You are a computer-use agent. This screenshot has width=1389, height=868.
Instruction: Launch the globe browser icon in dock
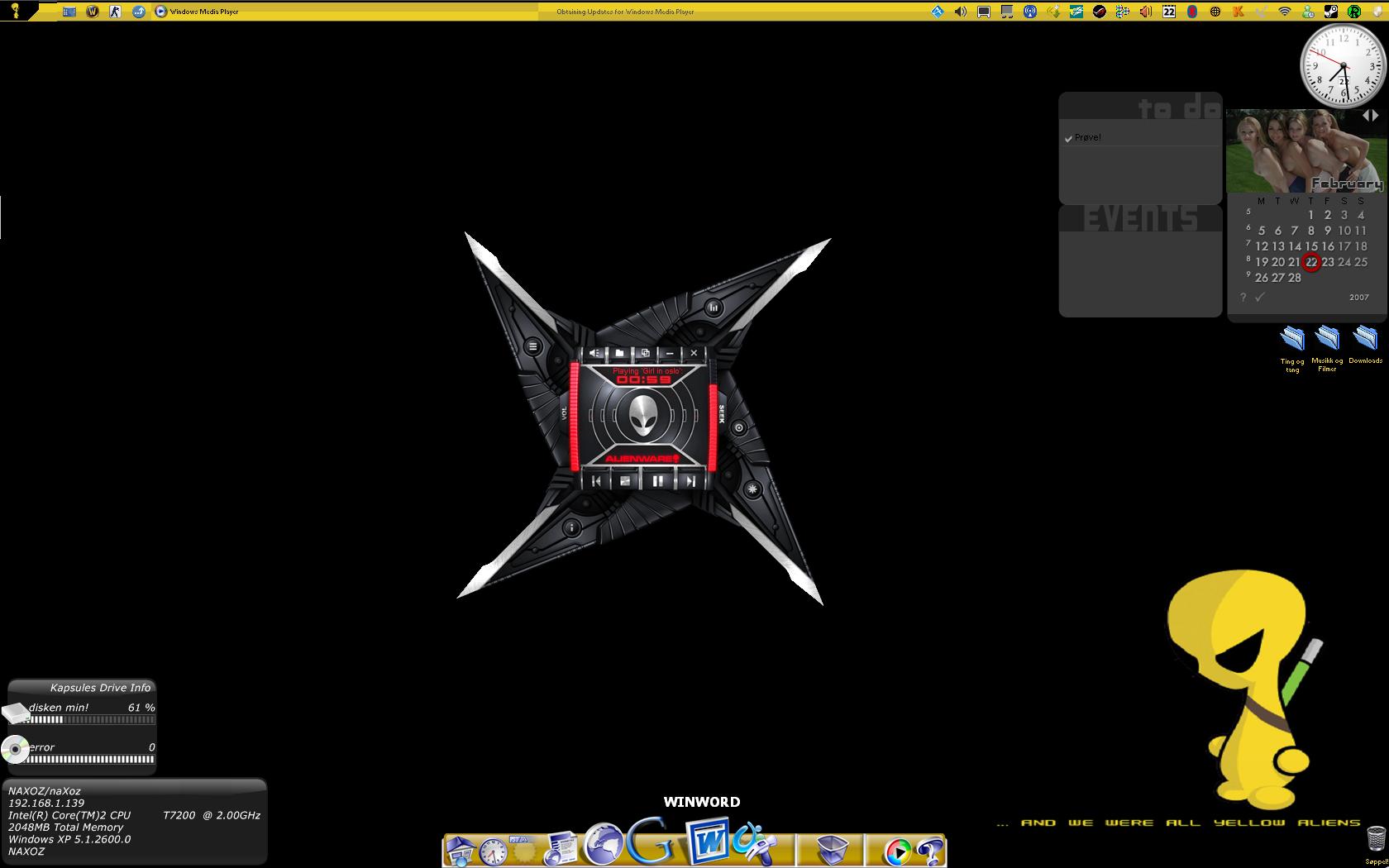point(604,844)
